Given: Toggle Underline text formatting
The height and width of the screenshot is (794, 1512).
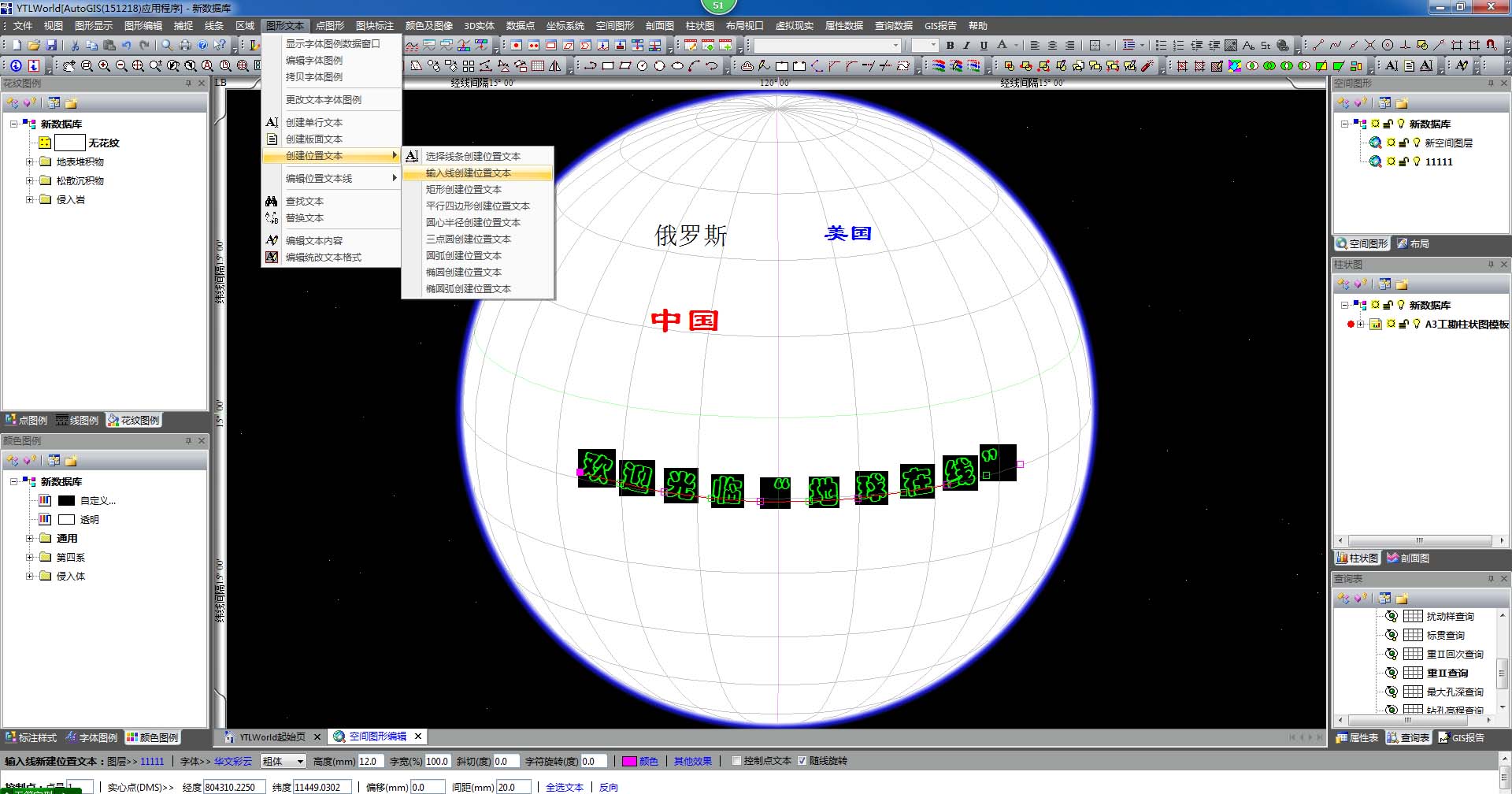Looking at the screenshot, I should 984,46.
